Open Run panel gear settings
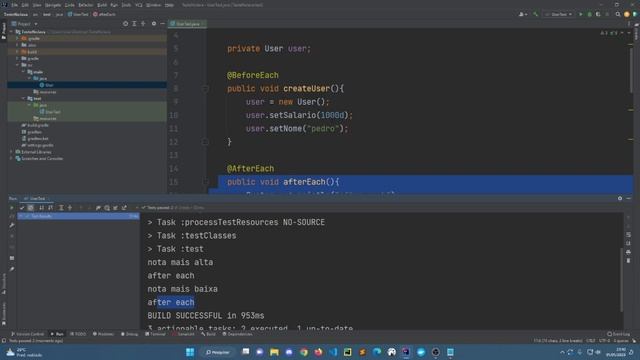 620,198
